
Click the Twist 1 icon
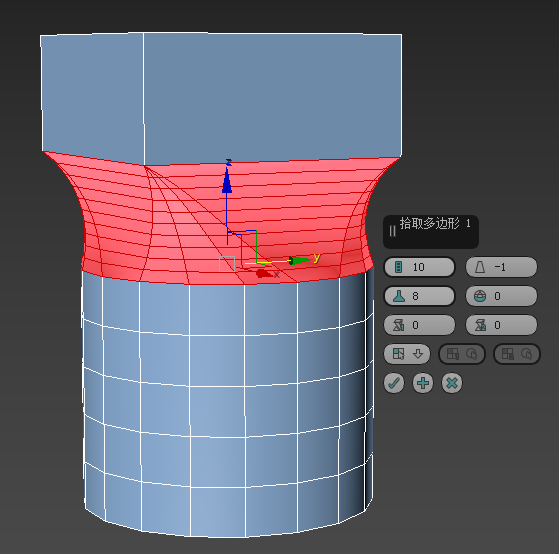pos(399,325)
